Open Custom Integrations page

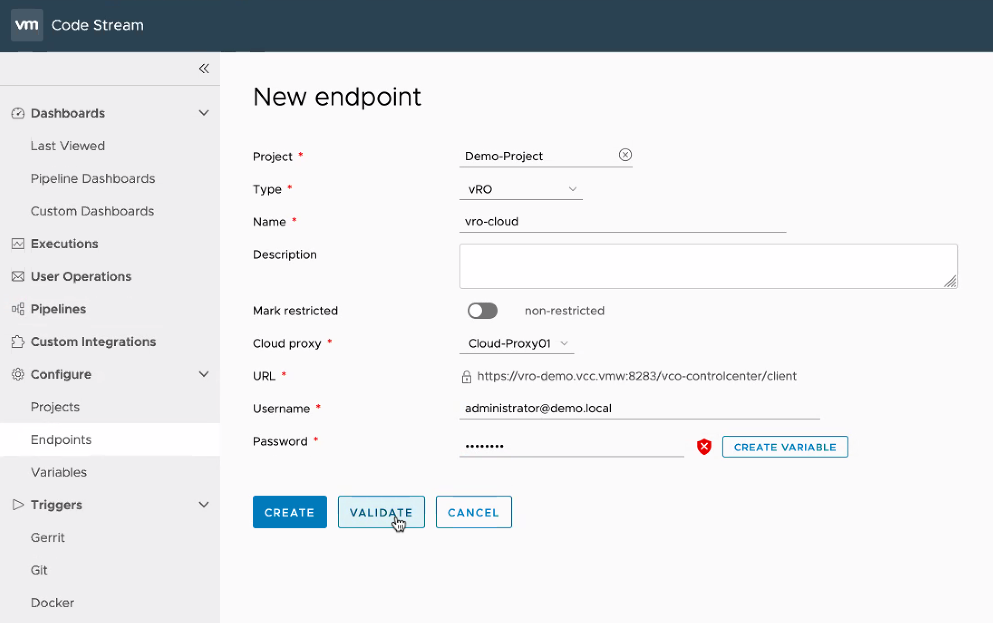93,342
